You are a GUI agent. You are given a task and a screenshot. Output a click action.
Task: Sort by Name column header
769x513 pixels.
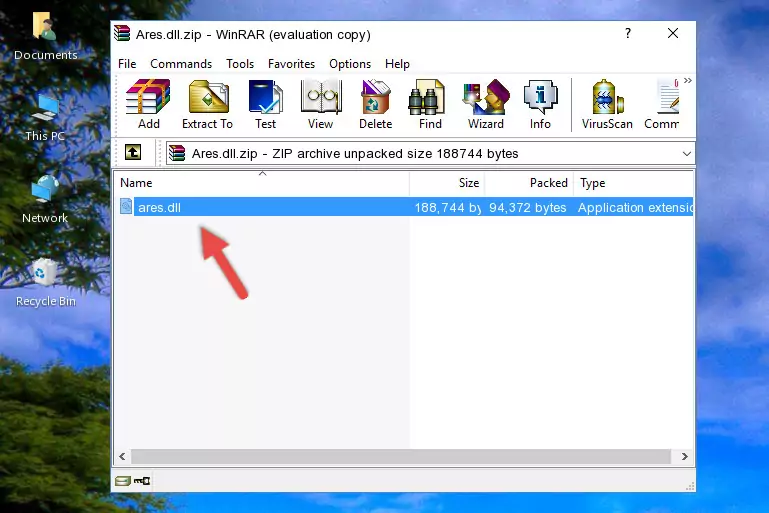coord(262,183)
